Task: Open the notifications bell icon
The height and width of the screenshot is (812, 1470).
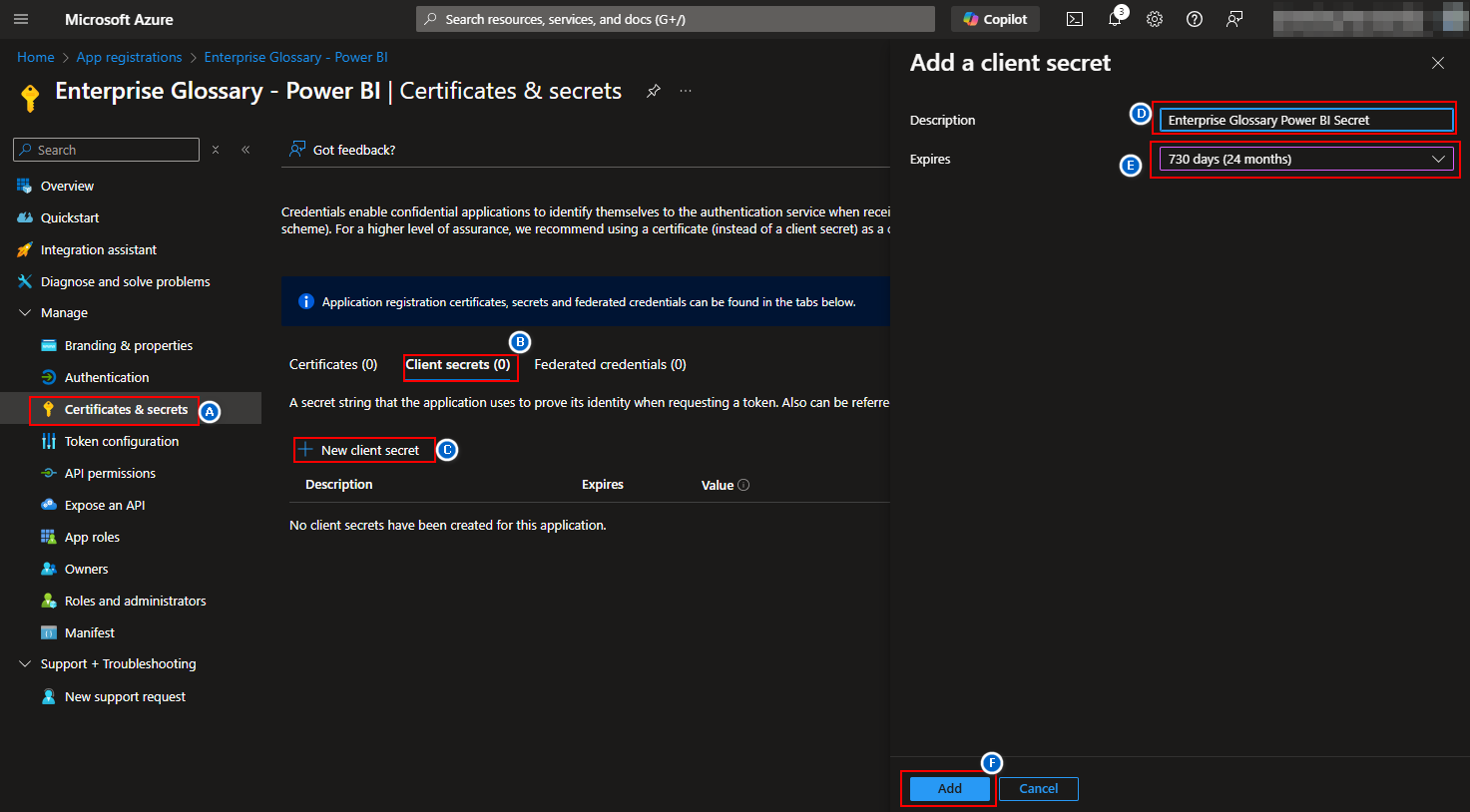Action: [1115, 19]
